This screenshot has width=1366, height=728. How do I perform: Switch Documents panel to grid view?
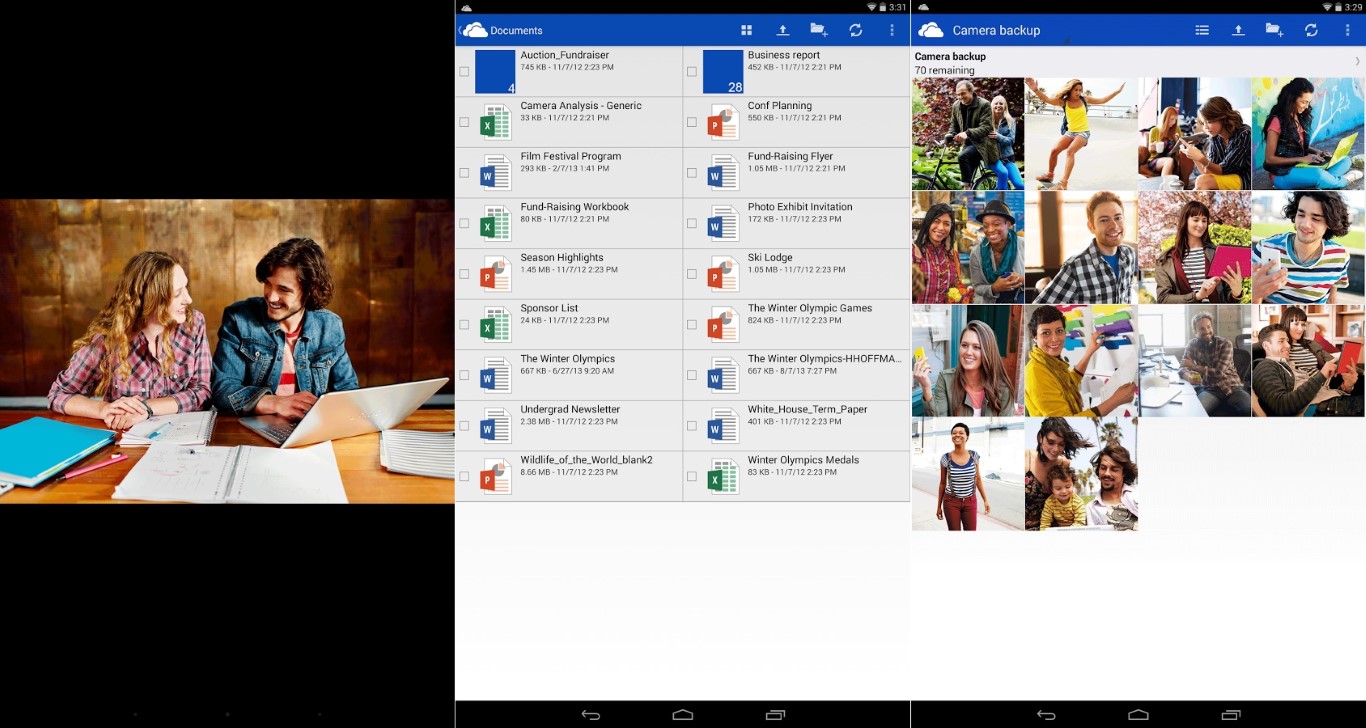tap(746, 31)
